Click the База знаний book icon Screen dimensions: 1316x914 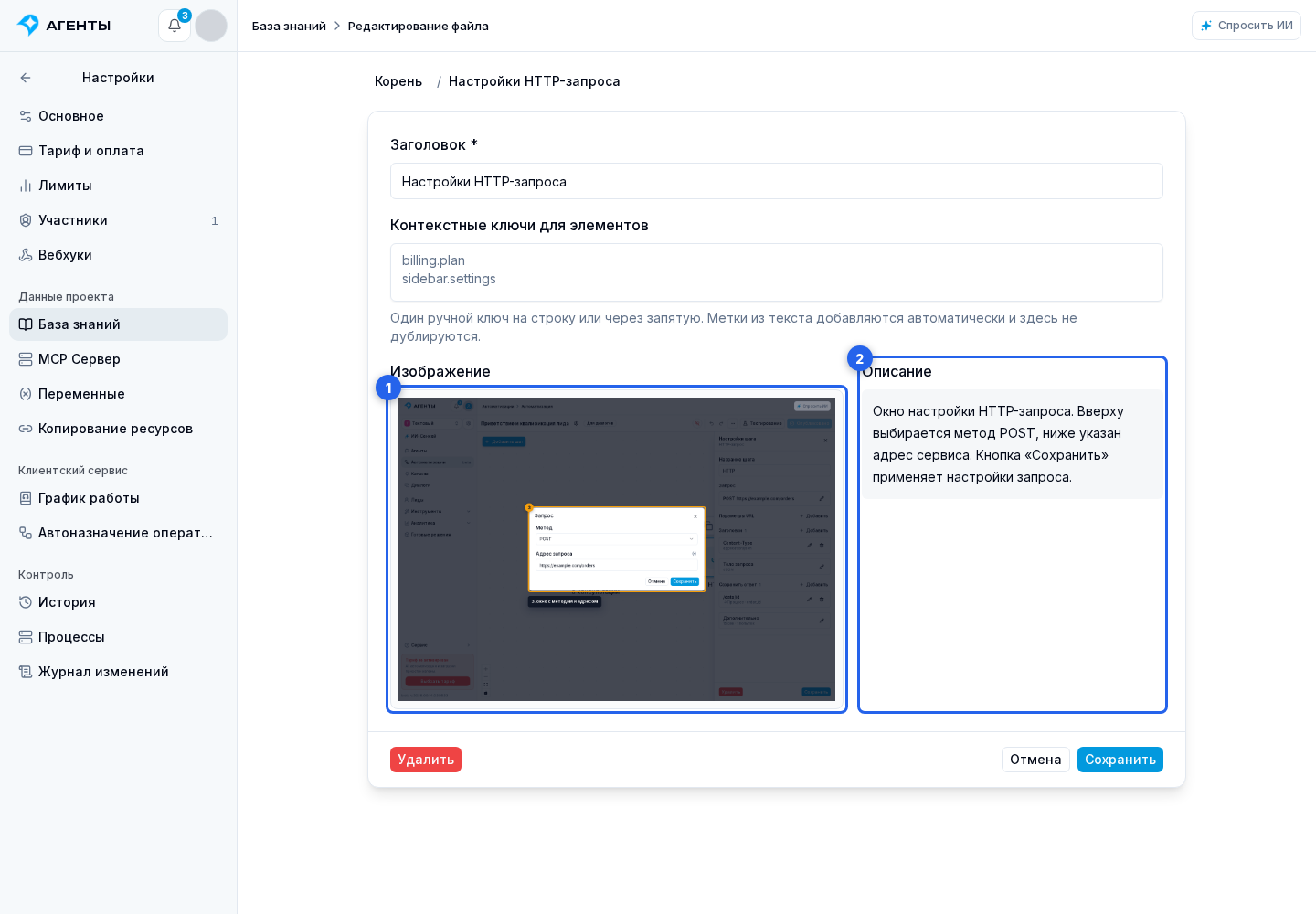pyautogui.click(x=26, y=324)
